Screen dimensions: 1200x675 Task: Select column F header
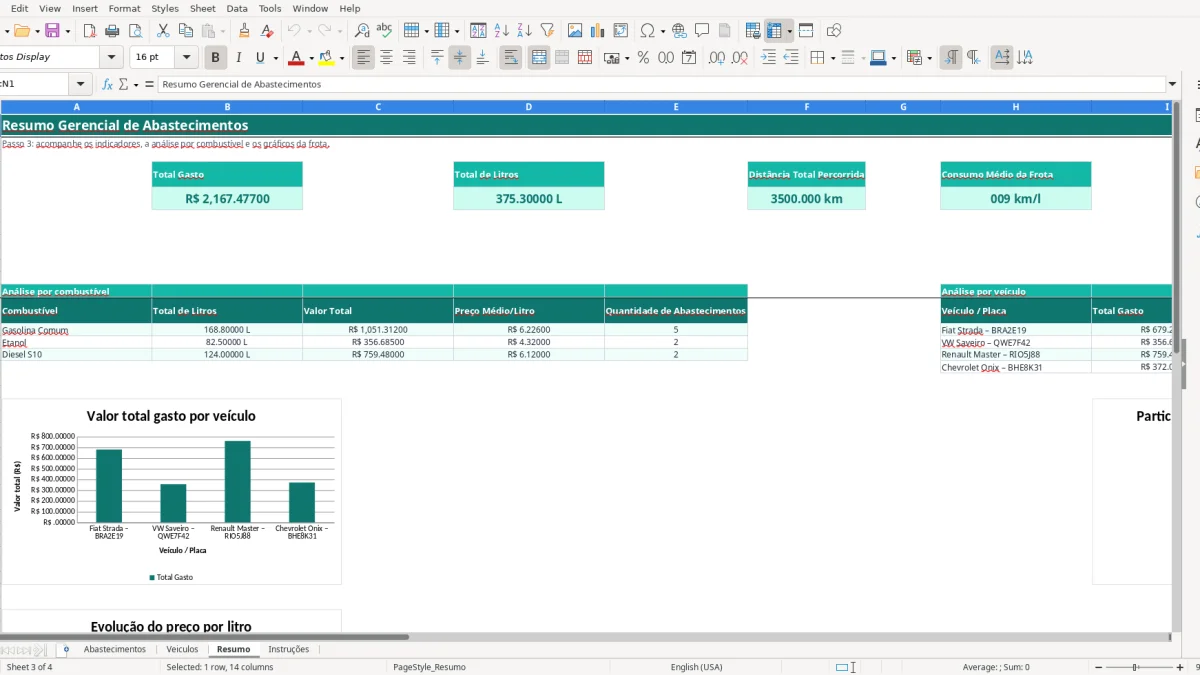[806, 106]
